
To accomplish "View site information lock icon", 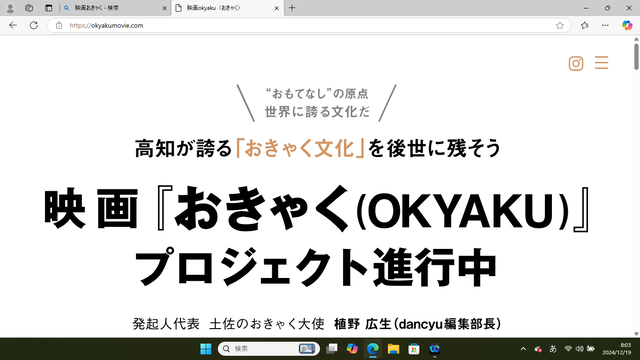I will coord(59,25).
